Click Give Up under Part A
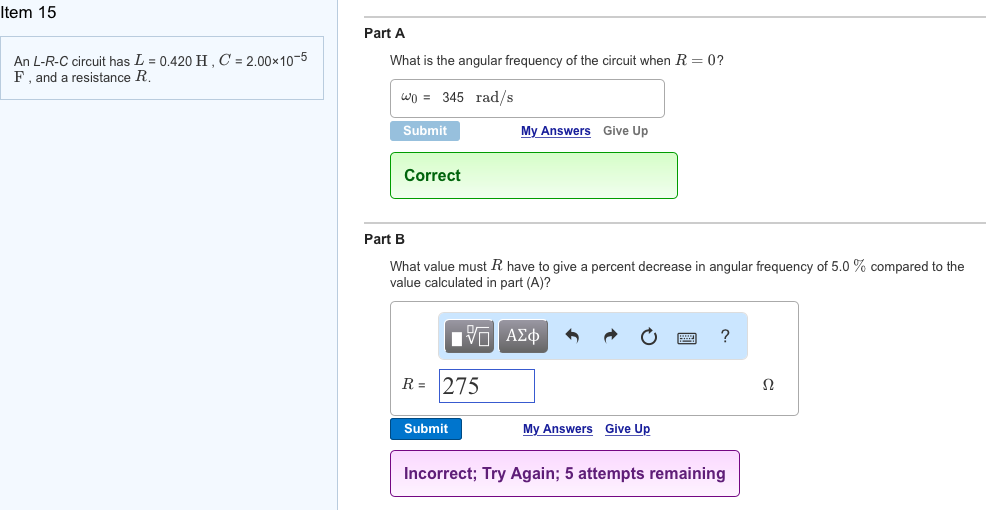The image size is (987, 510). pos(625,131)
